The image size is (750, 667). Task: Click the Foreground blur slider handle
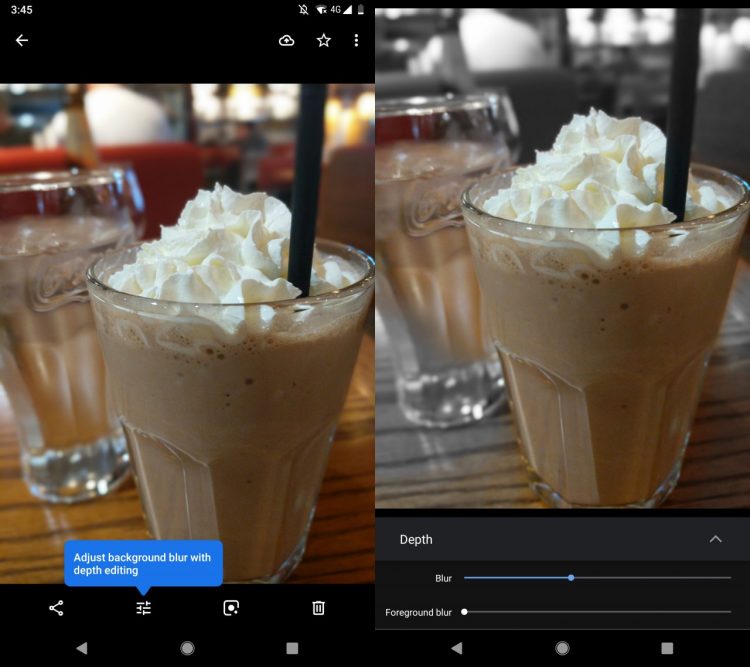[464, 612]
